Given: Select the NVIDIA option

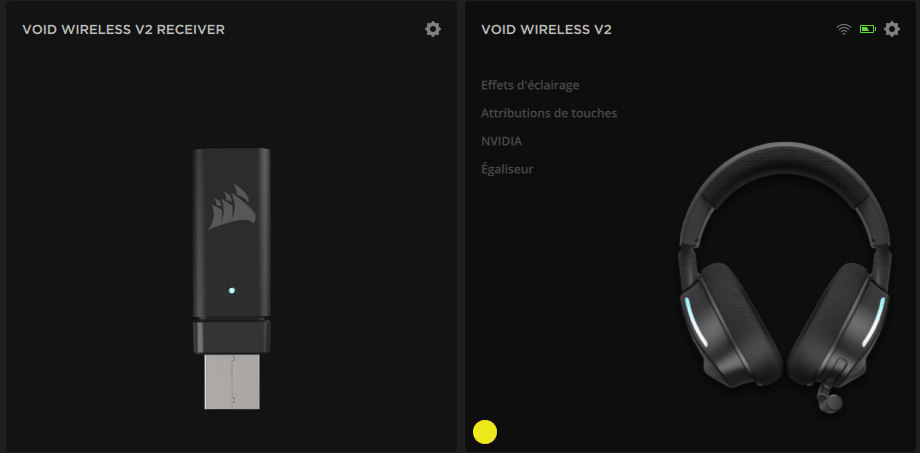Looking at the screenshot, I should coord(501,141).
